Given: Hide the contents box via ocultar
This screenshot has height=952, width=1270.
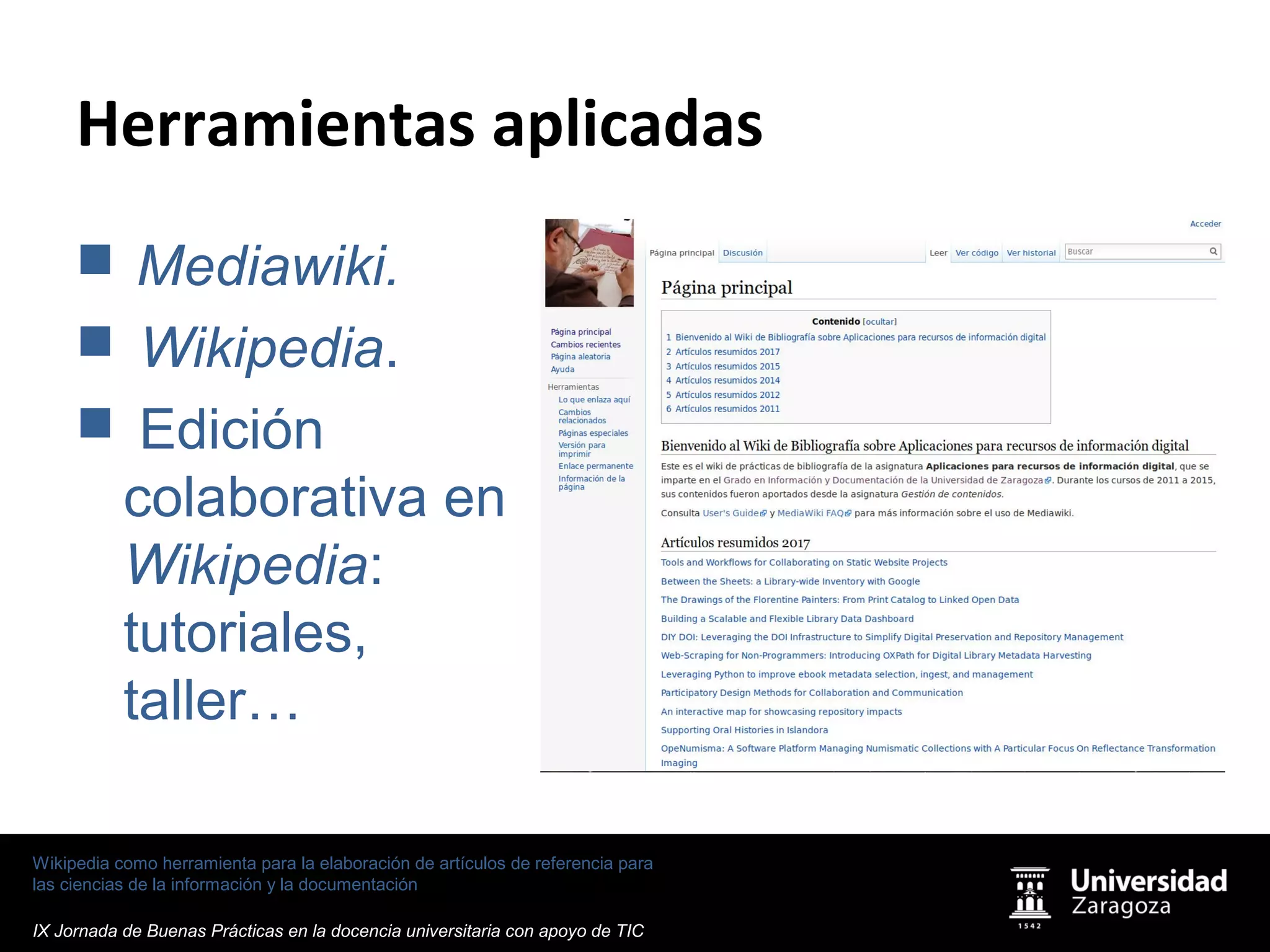Looking at the screenshot, I should click(879, 322).
